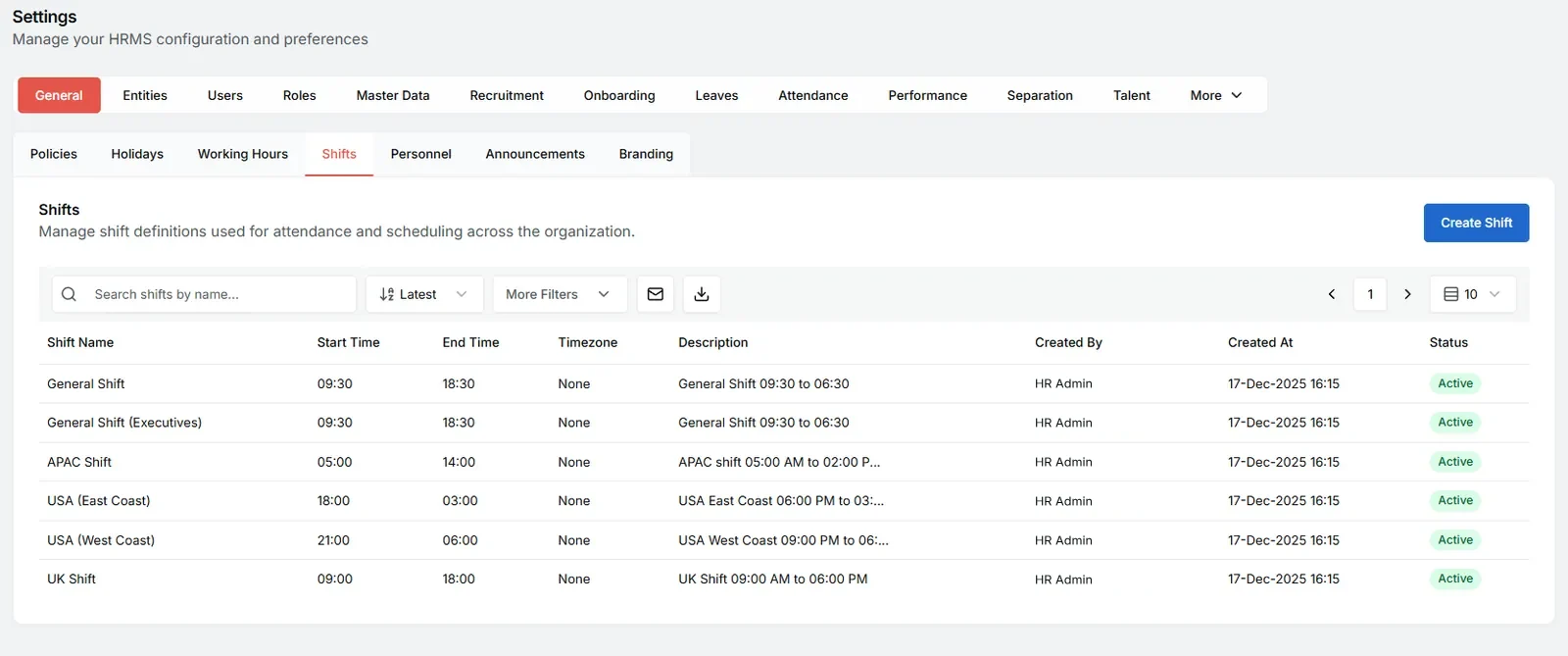Click the search shifts by name field

click(204, 294)
